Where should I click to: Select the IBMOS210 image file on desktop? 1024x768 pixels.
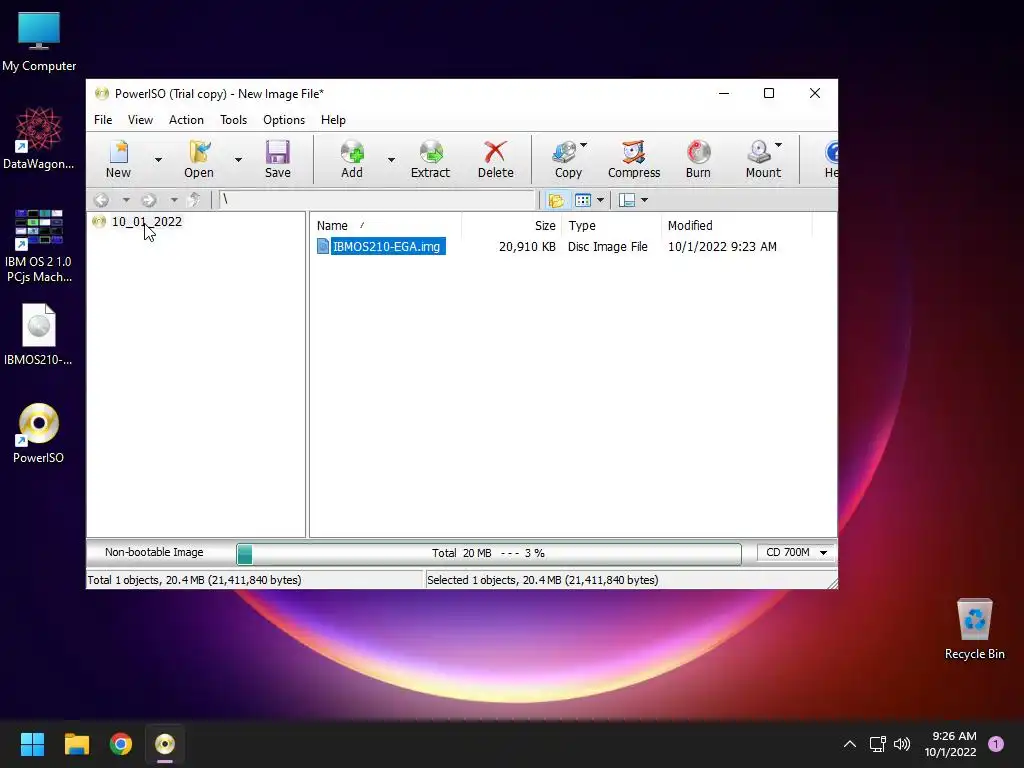pos(39,335)
